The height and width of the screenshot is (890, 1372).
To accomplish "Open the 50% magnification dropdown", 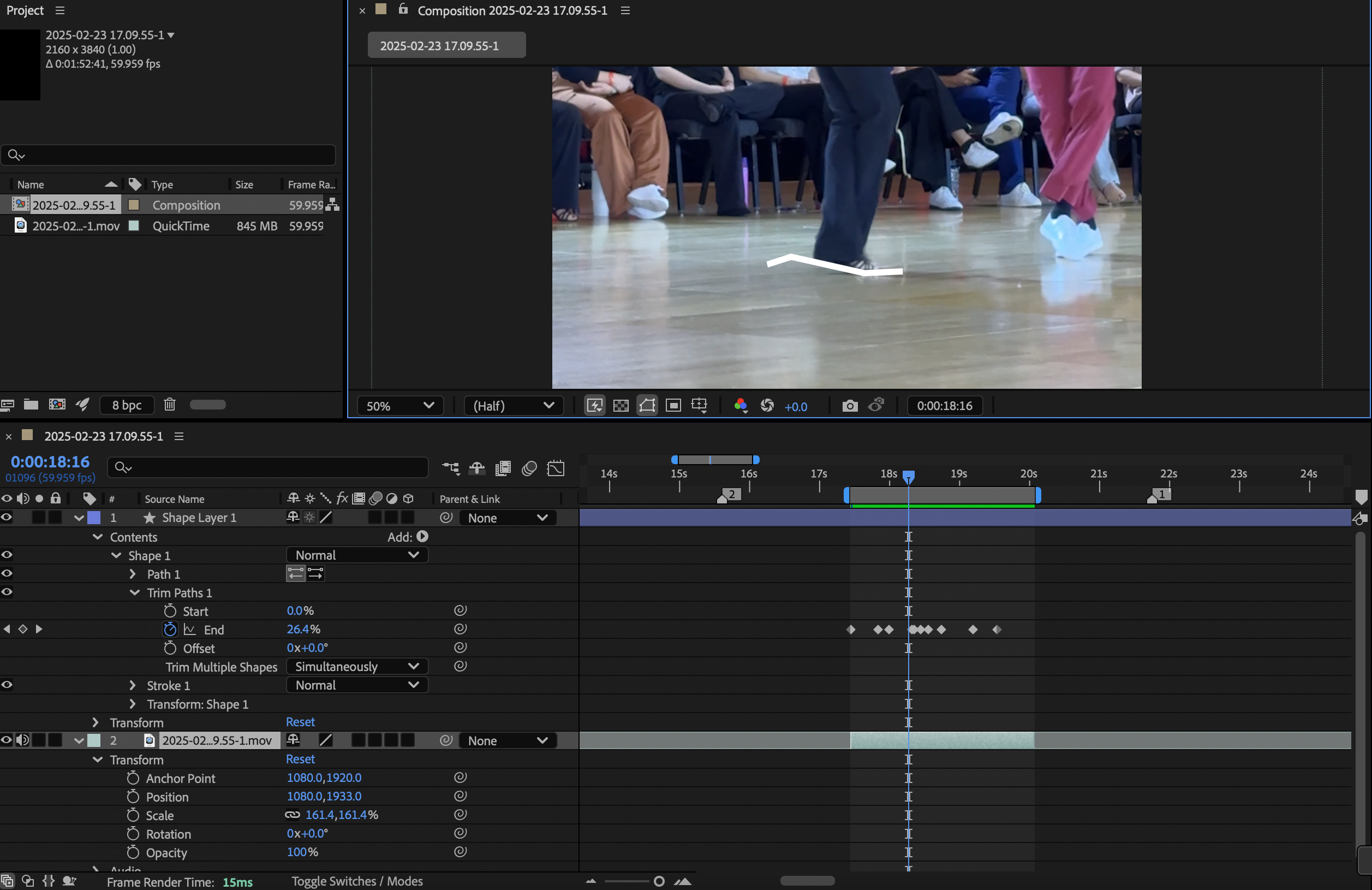I will [400, 406].
